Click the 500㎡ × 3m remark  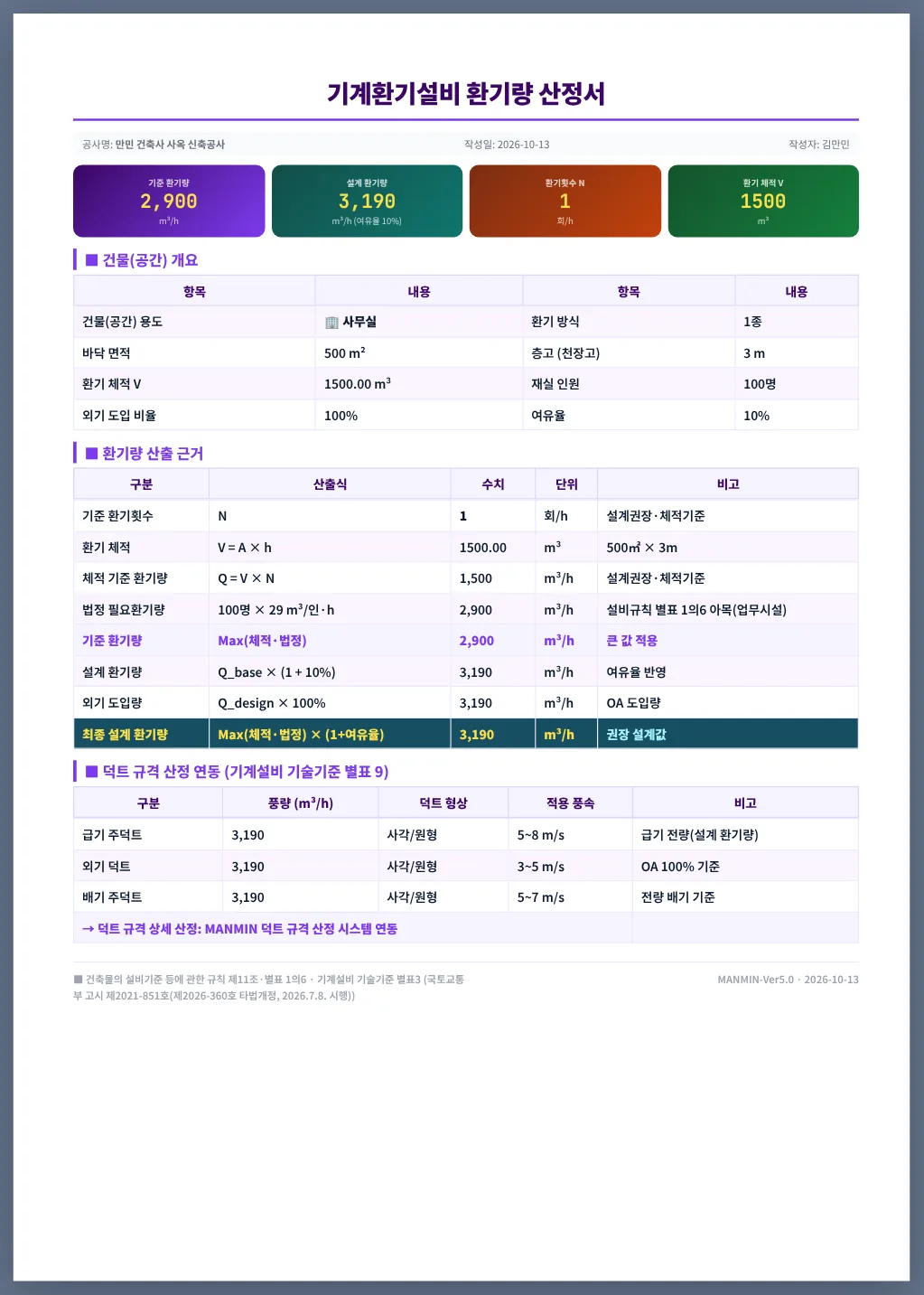[x=642, y=548]
